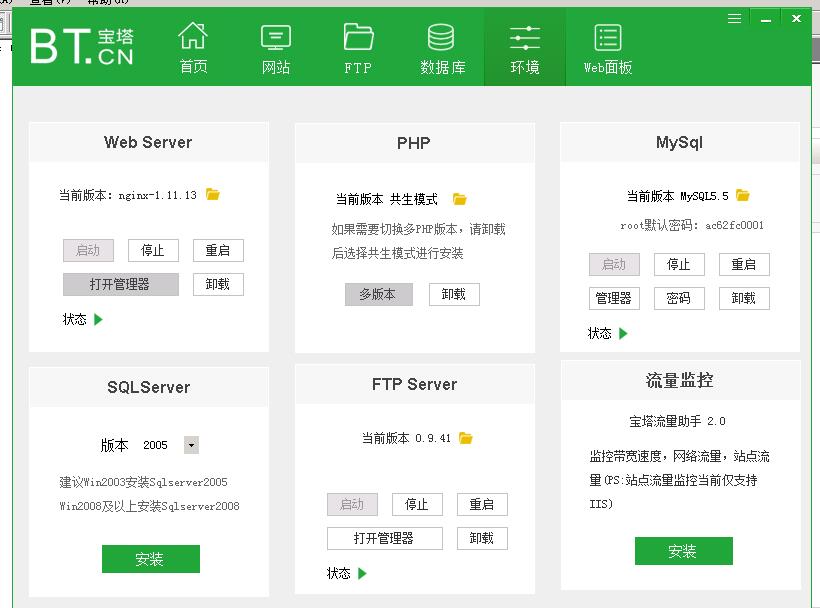Click FTP Server card heading
This screenshot has width=820, height=608.
tap(414, 384)
